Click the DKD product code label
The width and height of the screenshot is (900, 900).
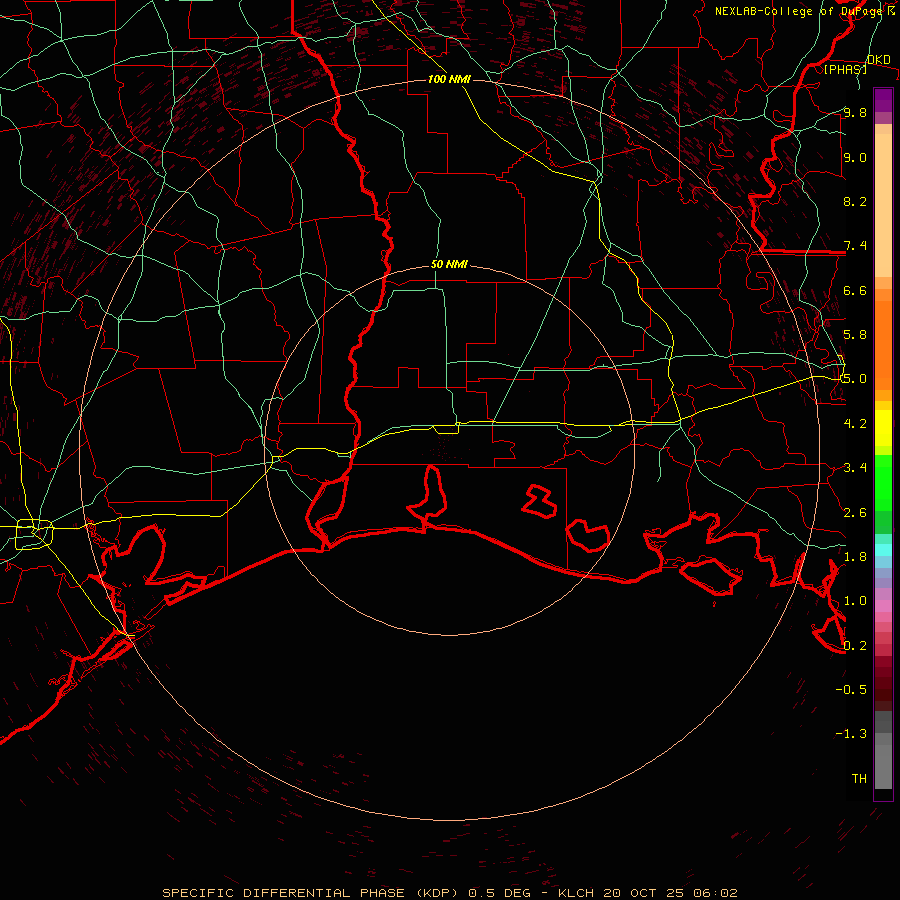pyautogui.click(x=879, y=59)
